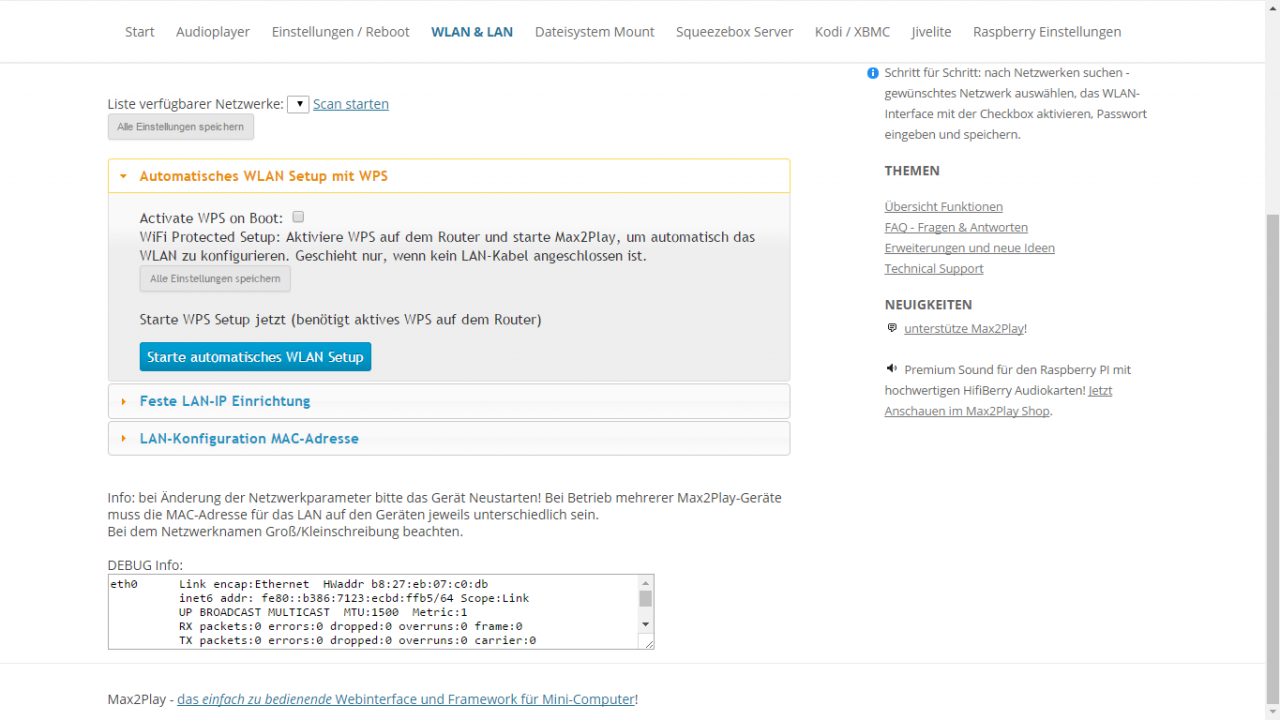Screen dimensions: 1280x720
Task: Click the footer link das einfach zu bedienende Webinterface
Action: pos(406,700)
